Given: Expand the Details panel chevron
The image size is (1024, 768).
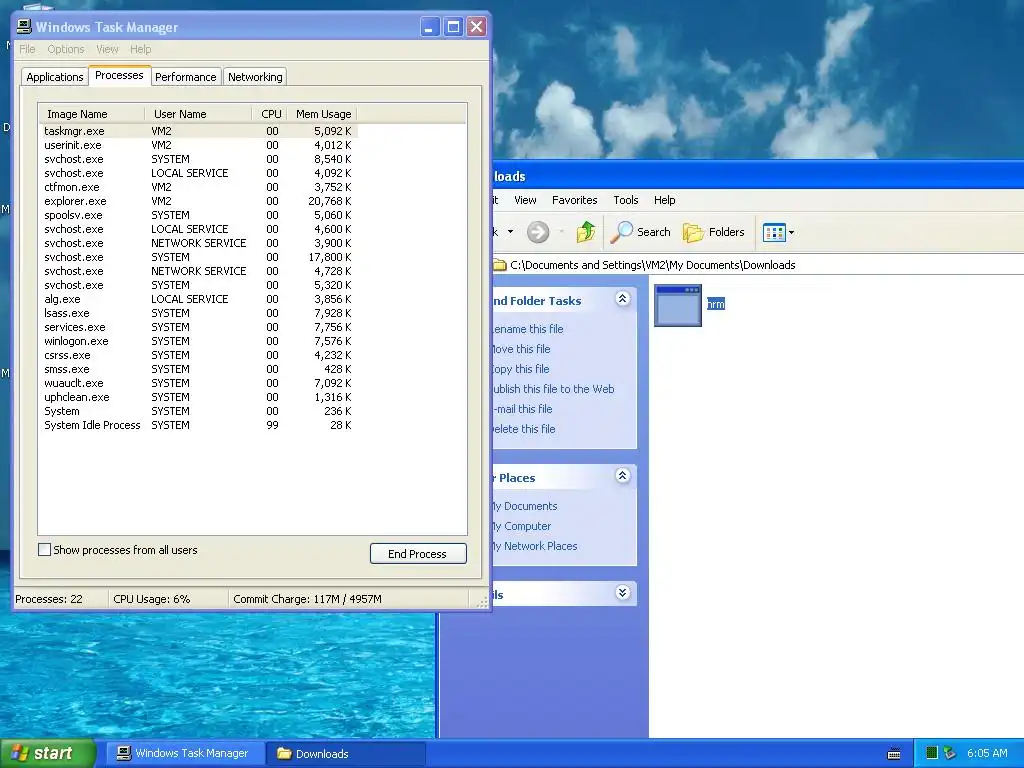Looking at the screenshot, I should [622, 592].
